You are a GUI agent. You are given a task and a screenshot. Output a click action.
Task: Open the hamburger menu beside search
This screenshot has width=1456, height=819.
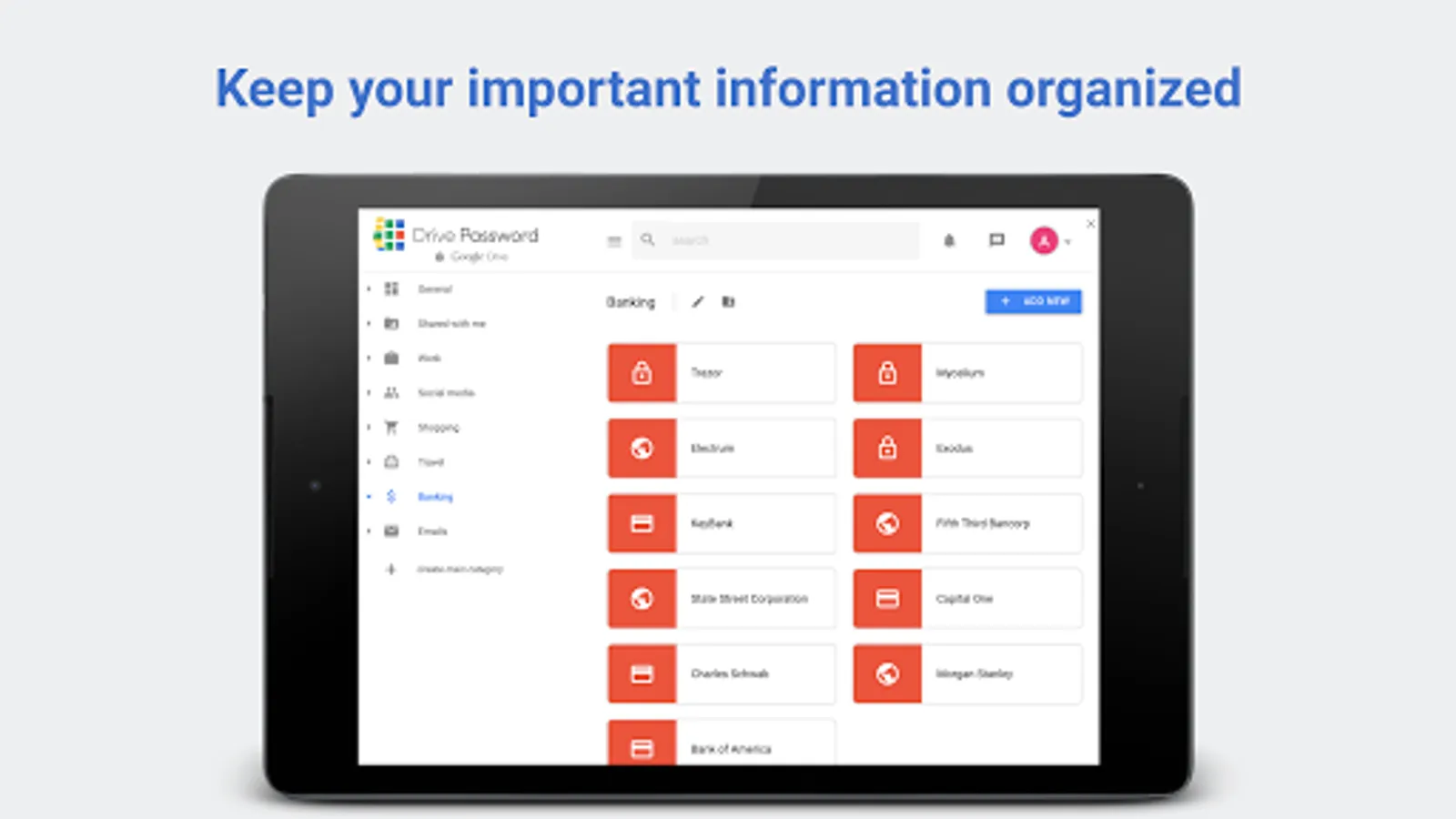(614, 241)
